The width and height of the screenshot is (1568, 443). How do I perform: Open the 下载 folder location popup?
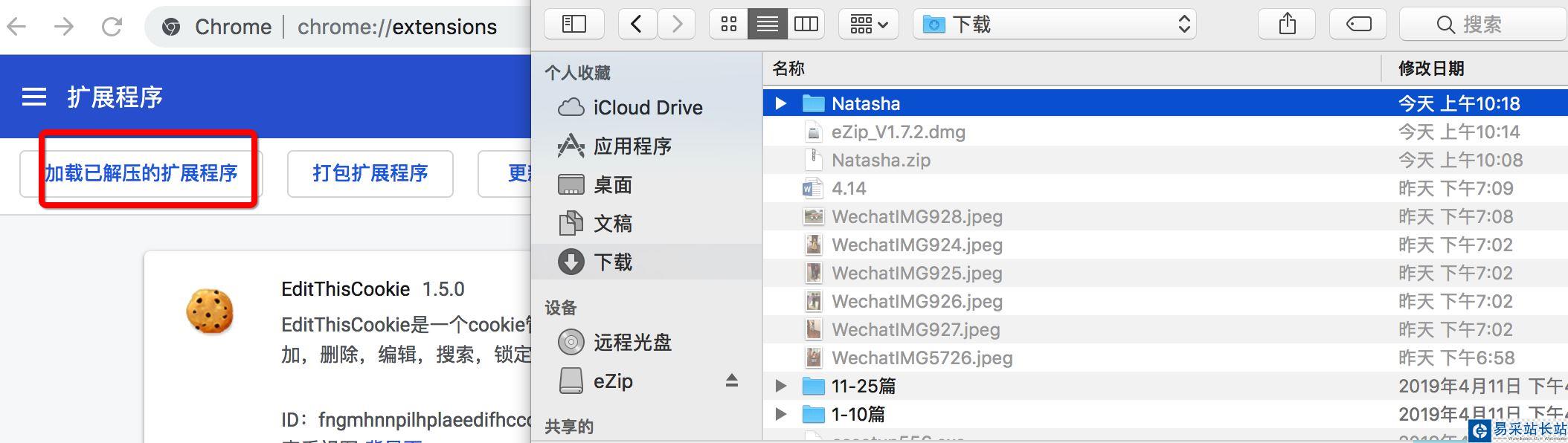point(1054,25)
